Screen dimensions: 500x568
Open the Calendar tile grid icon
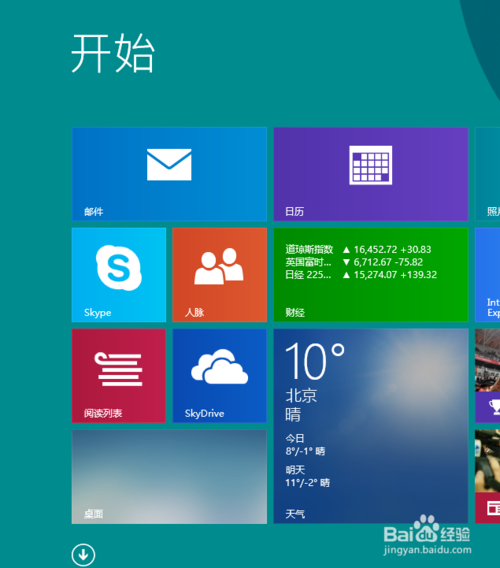(x=370, y=165)
